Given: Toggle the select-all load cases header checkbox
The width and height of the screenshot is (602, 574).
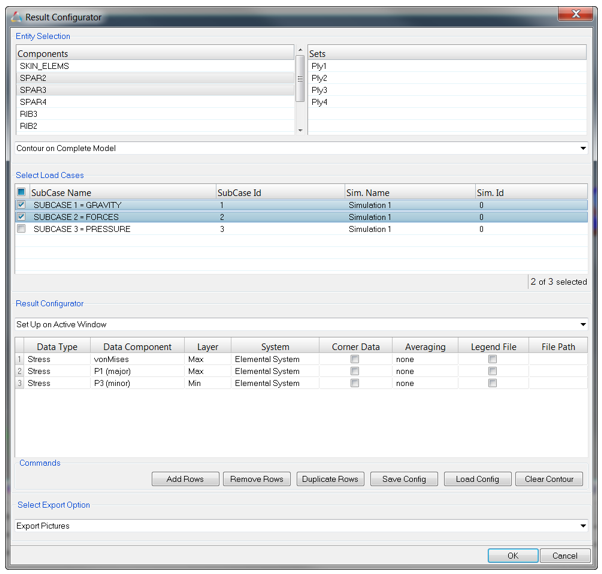Looking at the screenshot, I should pos(22,192).
